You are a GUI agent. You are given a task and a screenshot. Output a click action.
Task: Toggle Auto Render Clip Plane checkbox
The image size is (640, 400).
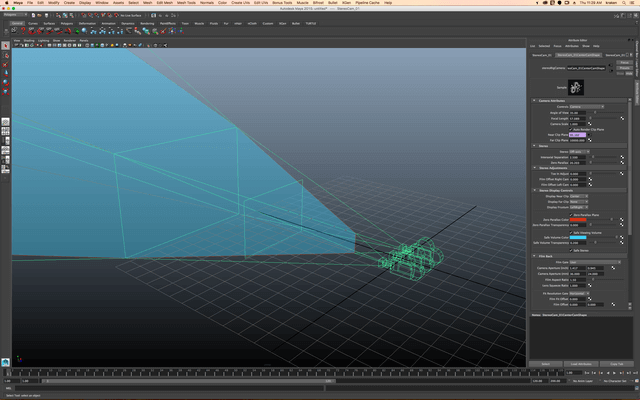click(x=571, y=129)
